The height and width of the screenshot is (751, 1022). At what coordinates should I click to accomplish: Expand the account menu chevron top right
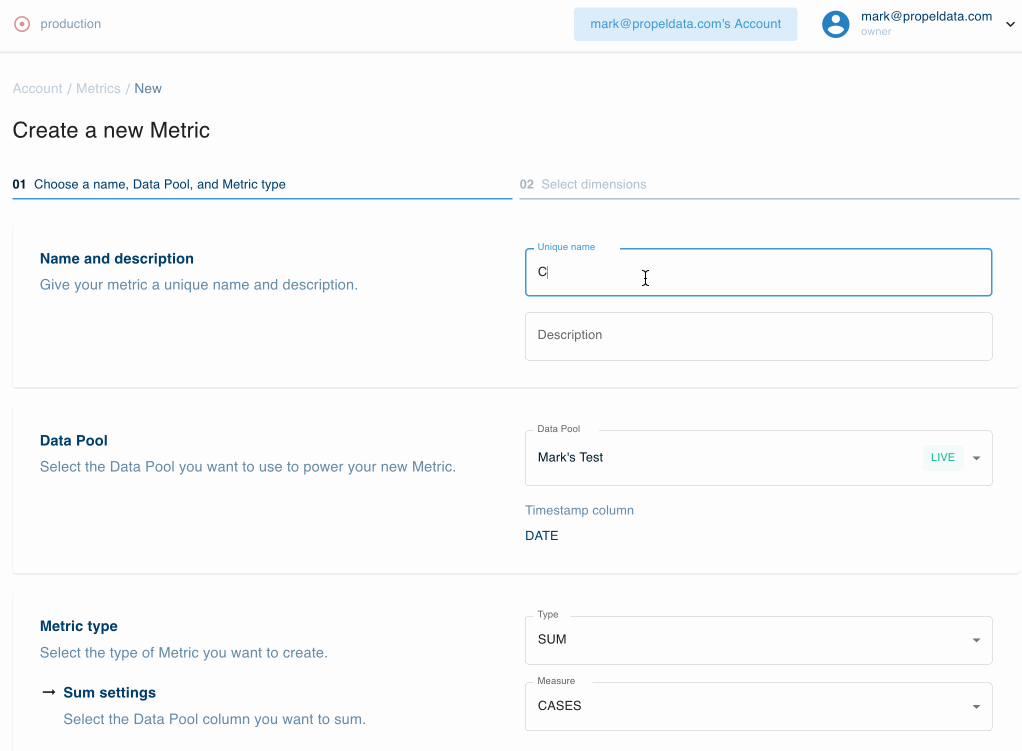(x=1010, y=24)
